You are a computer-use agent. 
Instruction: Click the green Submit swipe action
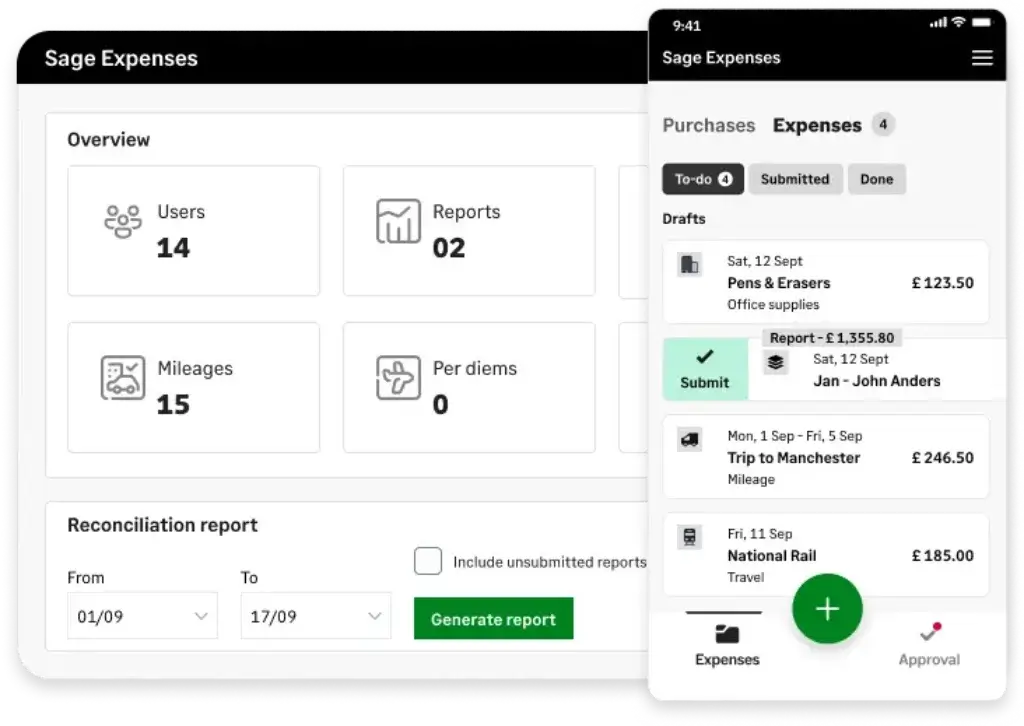tap(705, 369)
